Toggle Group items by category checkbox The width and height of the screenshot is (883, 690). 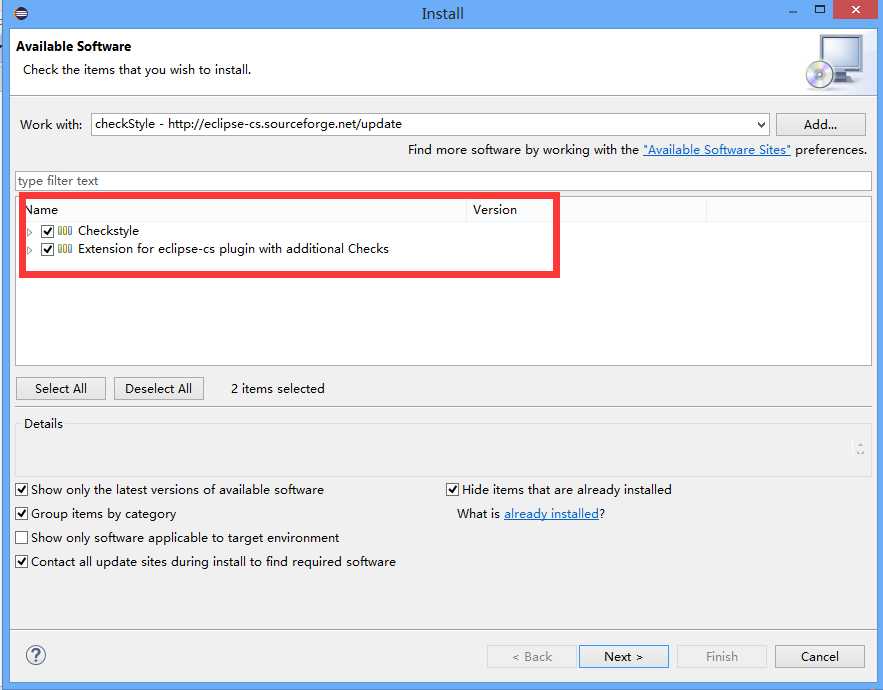(x=21, y=514)
